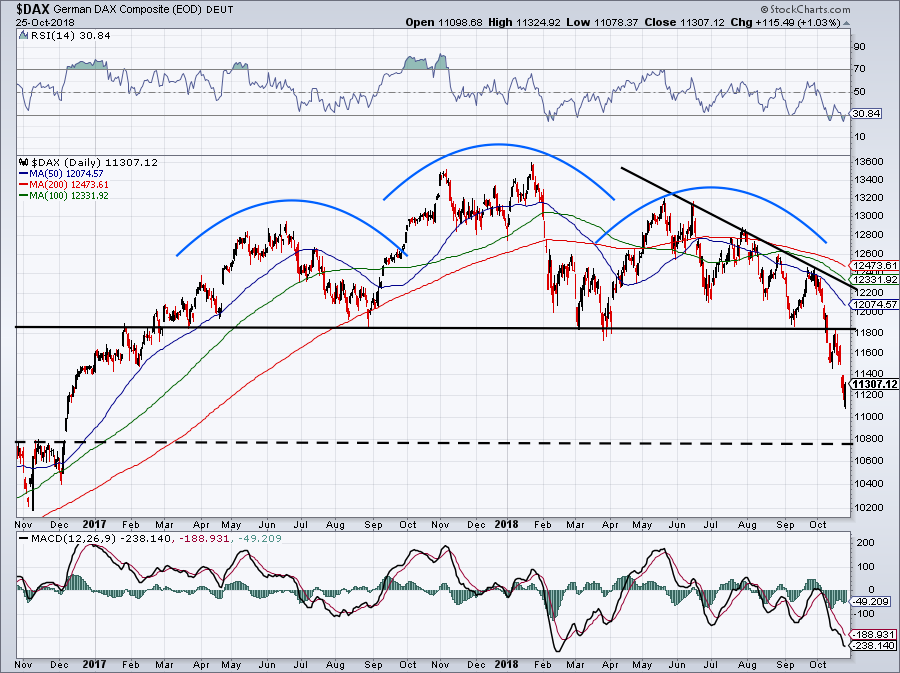Click the Chg +115.49 (+1.03%) value
900x673 pixels.
(x=785, y=22)
